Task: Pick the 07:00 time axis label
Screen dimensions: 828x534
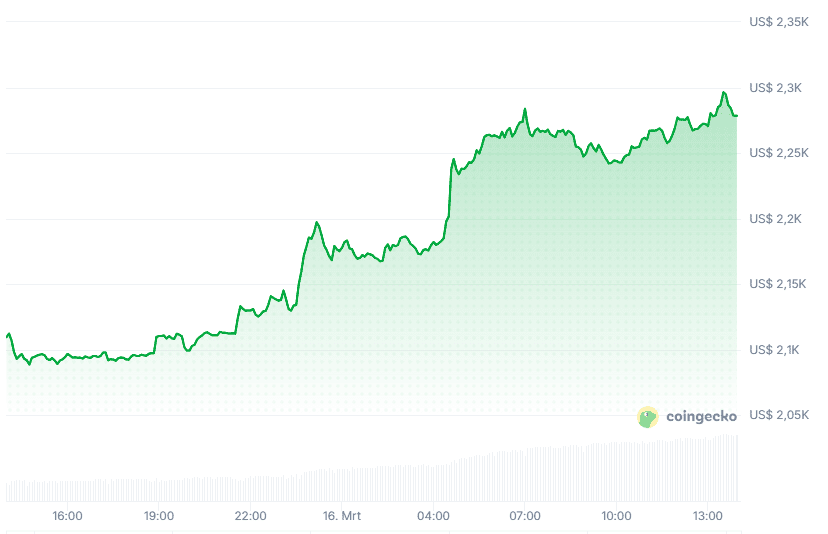Action: [x=525, y=516]
